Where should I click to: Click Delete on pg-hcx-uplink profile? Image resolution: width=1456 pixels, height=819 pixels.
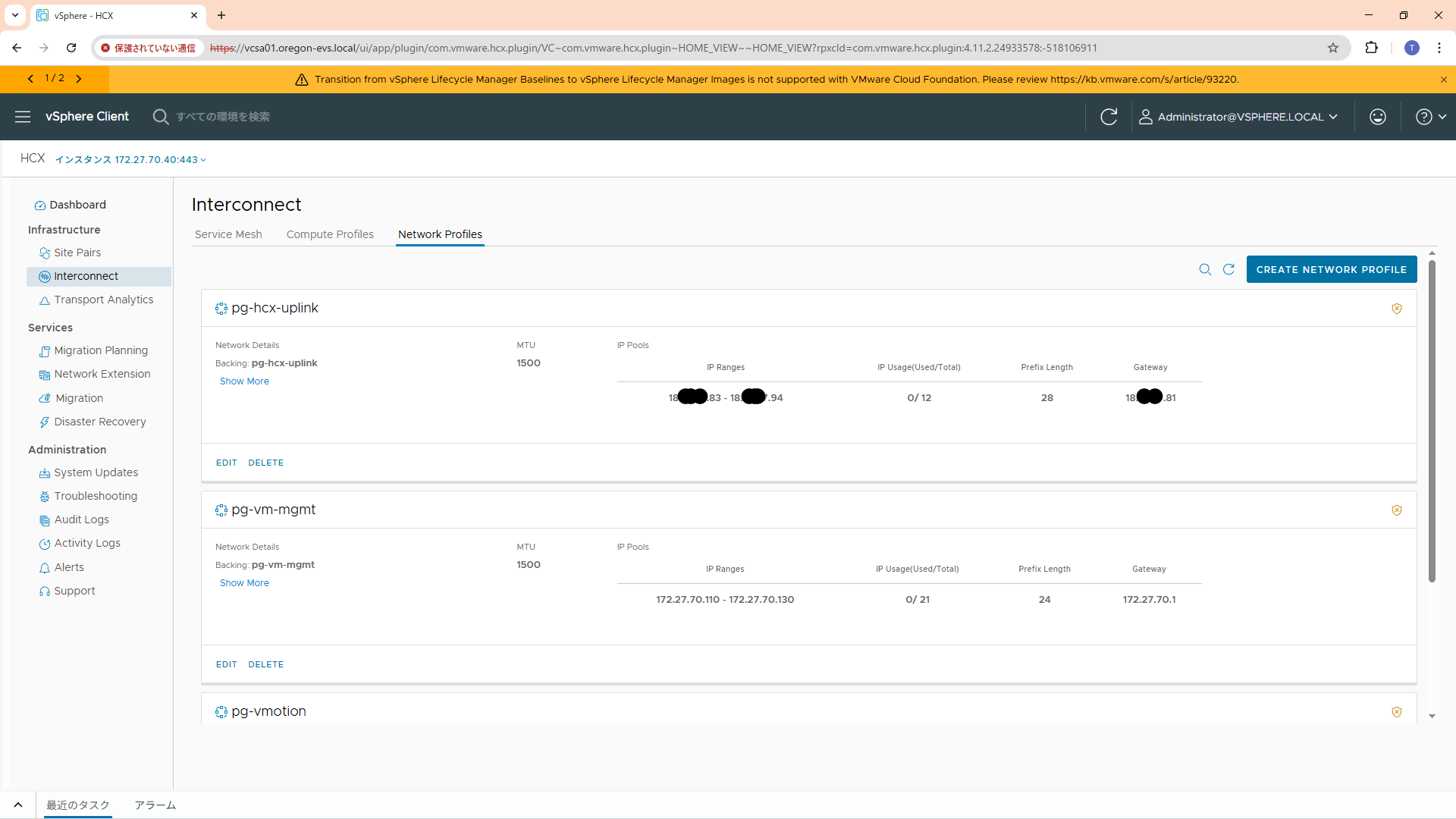coord(265,463)
